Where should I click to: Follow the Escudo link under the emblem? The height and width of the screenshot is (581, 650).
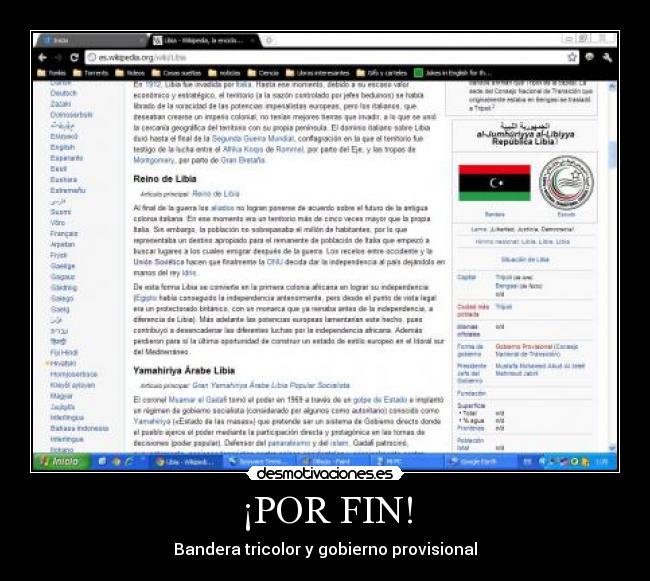(x=566, y=214)
